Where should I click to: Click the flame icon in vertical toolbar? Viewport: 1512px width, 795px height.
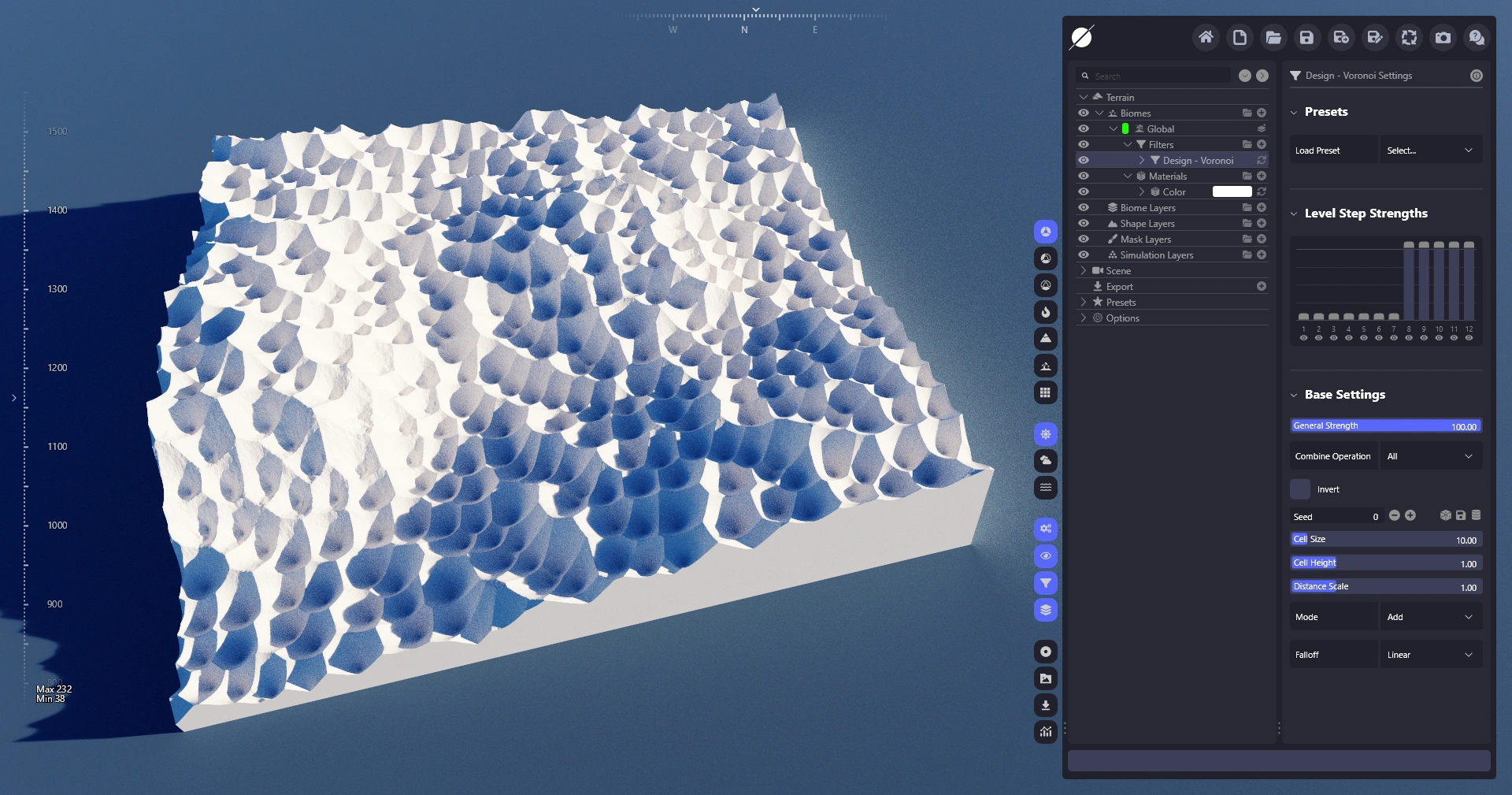point(1045,312)
